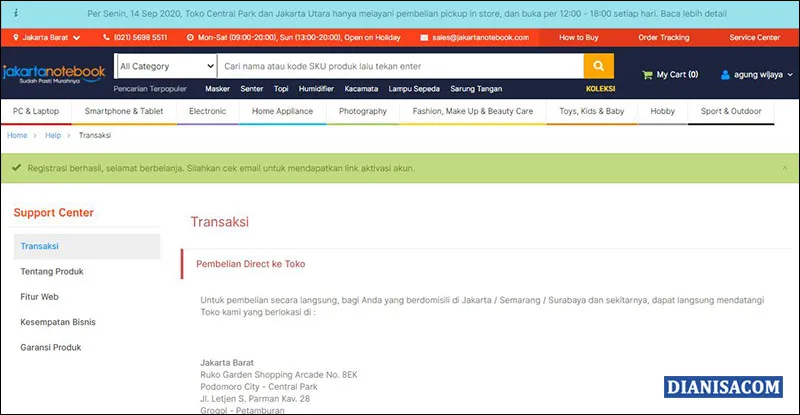
Task: Click the How to Buy link
Action: point(579,37)
